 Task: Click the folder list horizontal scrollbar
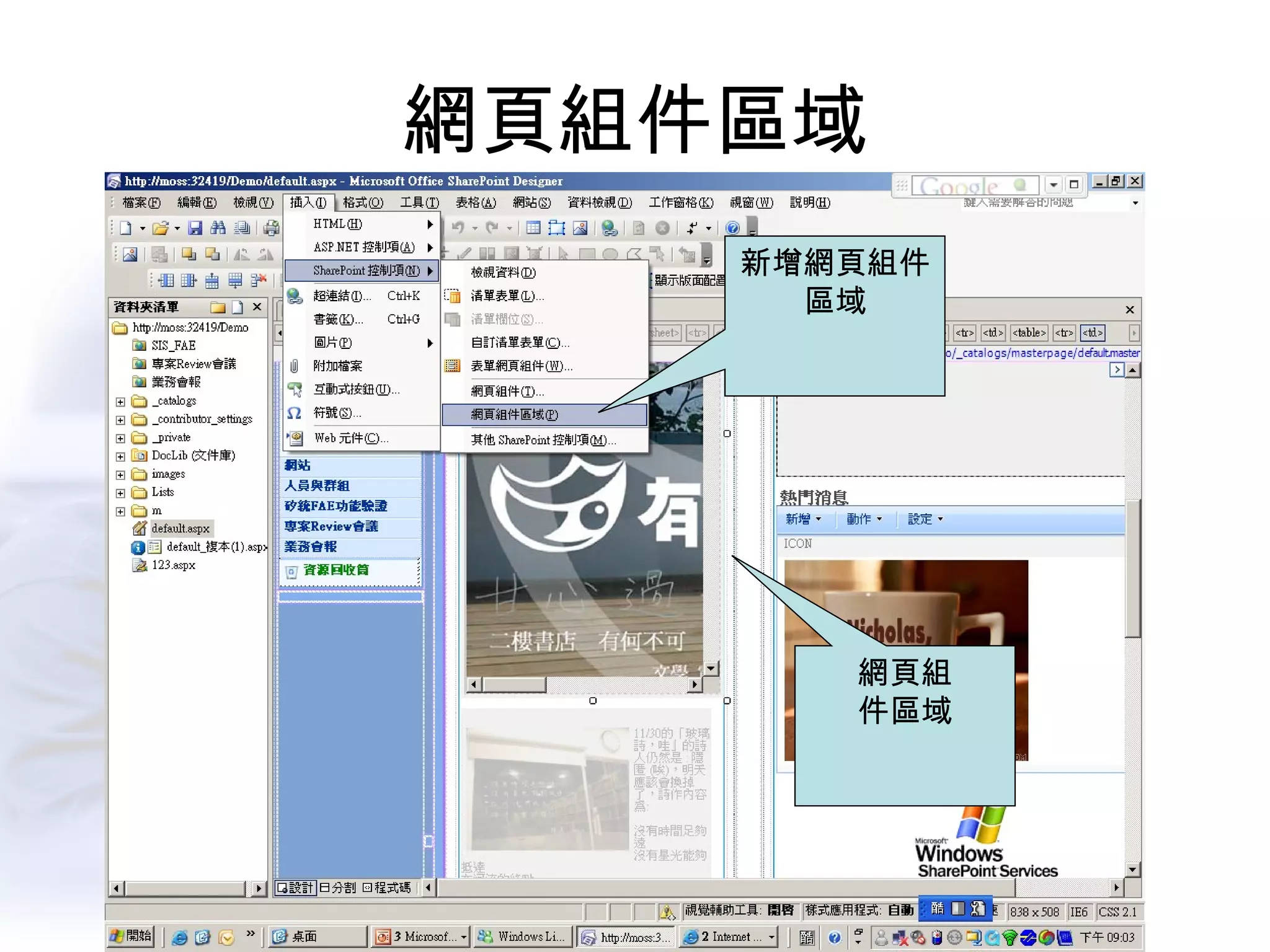click(x=187, y=888)
